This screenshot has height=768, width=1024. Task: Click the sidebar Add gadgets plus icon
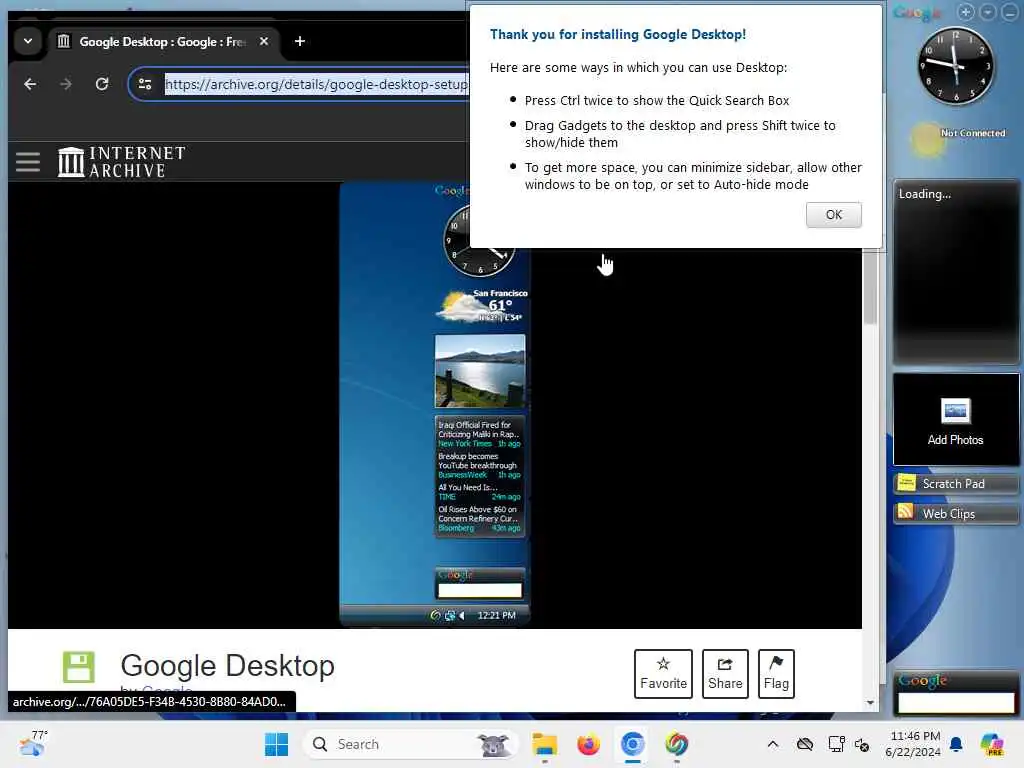[x=966, y=12]
